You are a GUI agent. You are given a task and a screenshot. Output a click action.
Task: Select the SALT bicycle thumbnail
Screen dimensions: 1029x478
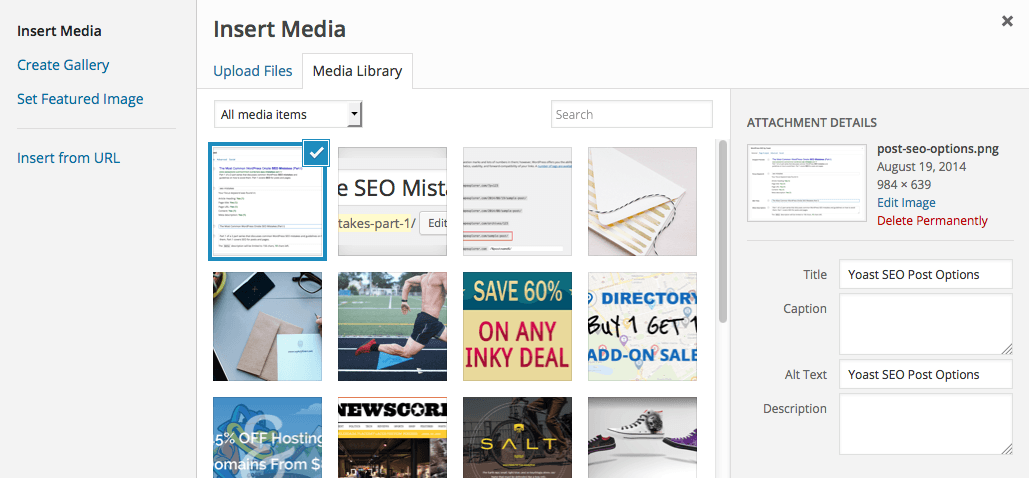coord(517,437)
